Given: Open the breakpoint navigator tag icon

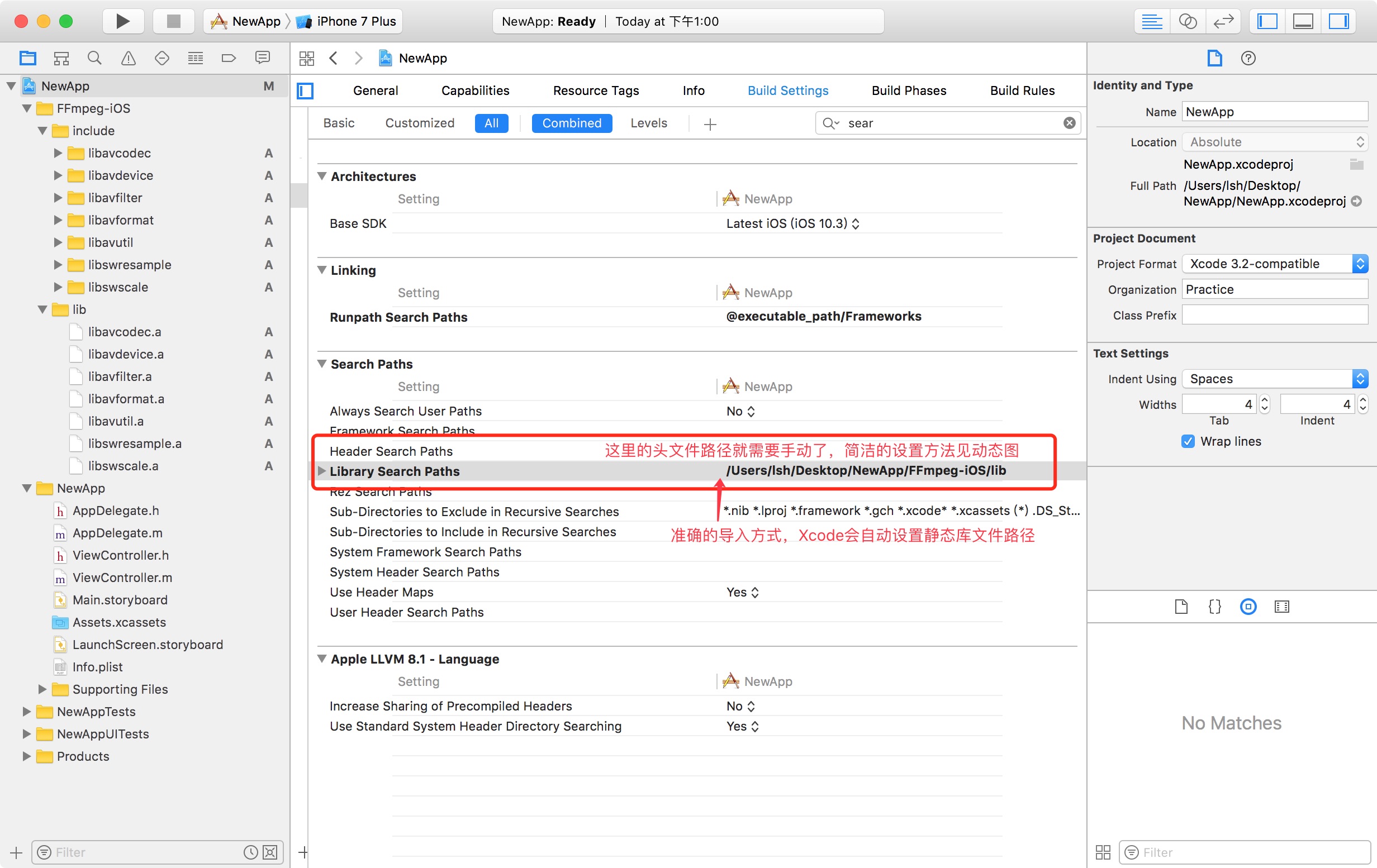Looking at the screenshot, I should pos(229,58).
